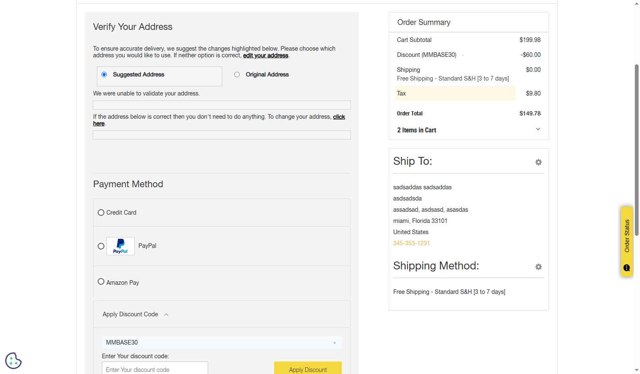The image size is (640, 374).
Task: Click 'Free Shipping - Standard S&H' under Shipping Method
Action: point(449,292)
